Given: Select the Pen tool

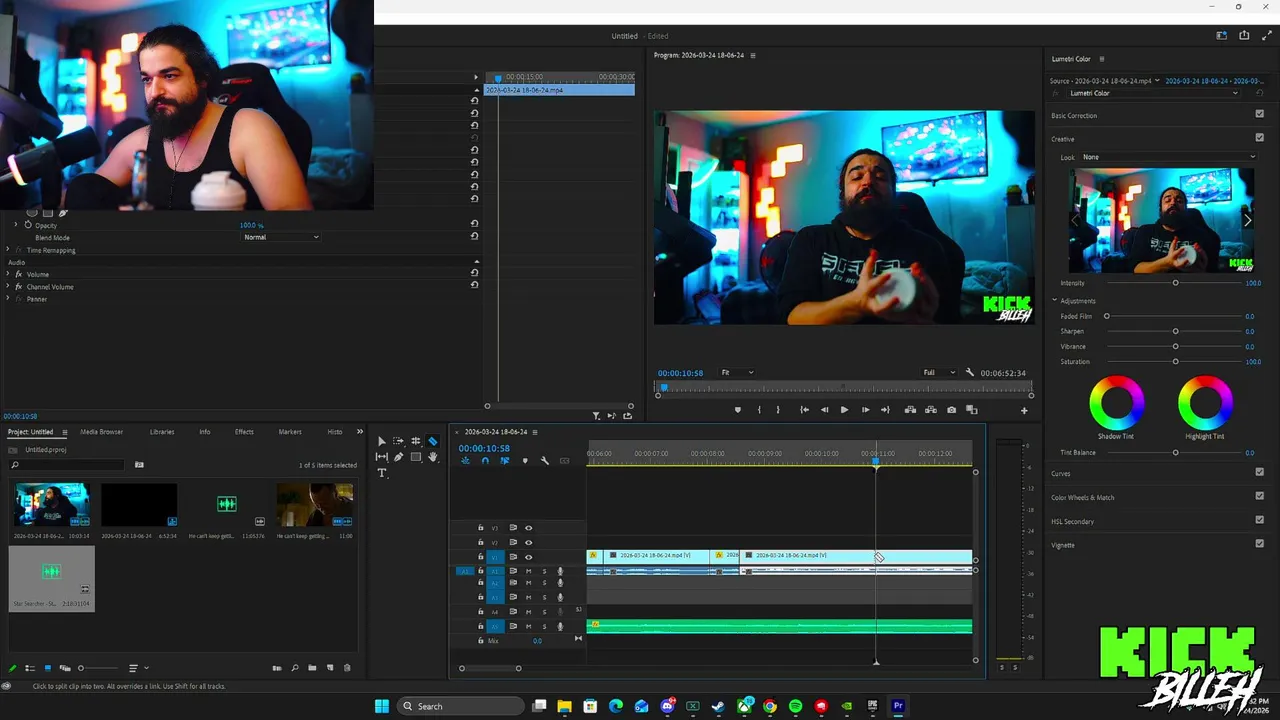Looking at the screenshot, I should pos(398,457).
